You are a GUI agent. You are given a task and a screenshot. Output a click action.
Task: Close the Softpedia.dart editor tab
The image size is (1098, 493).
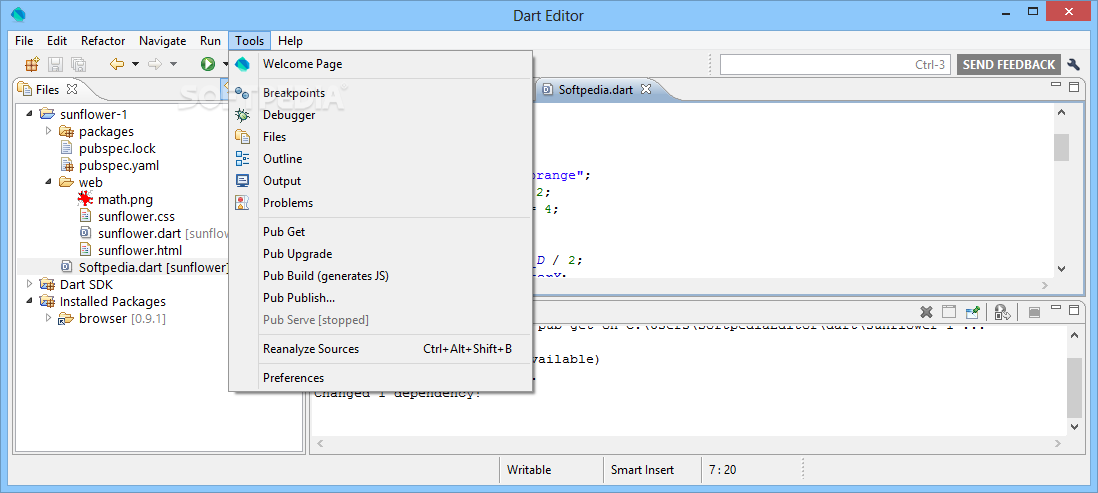(646, 89)
